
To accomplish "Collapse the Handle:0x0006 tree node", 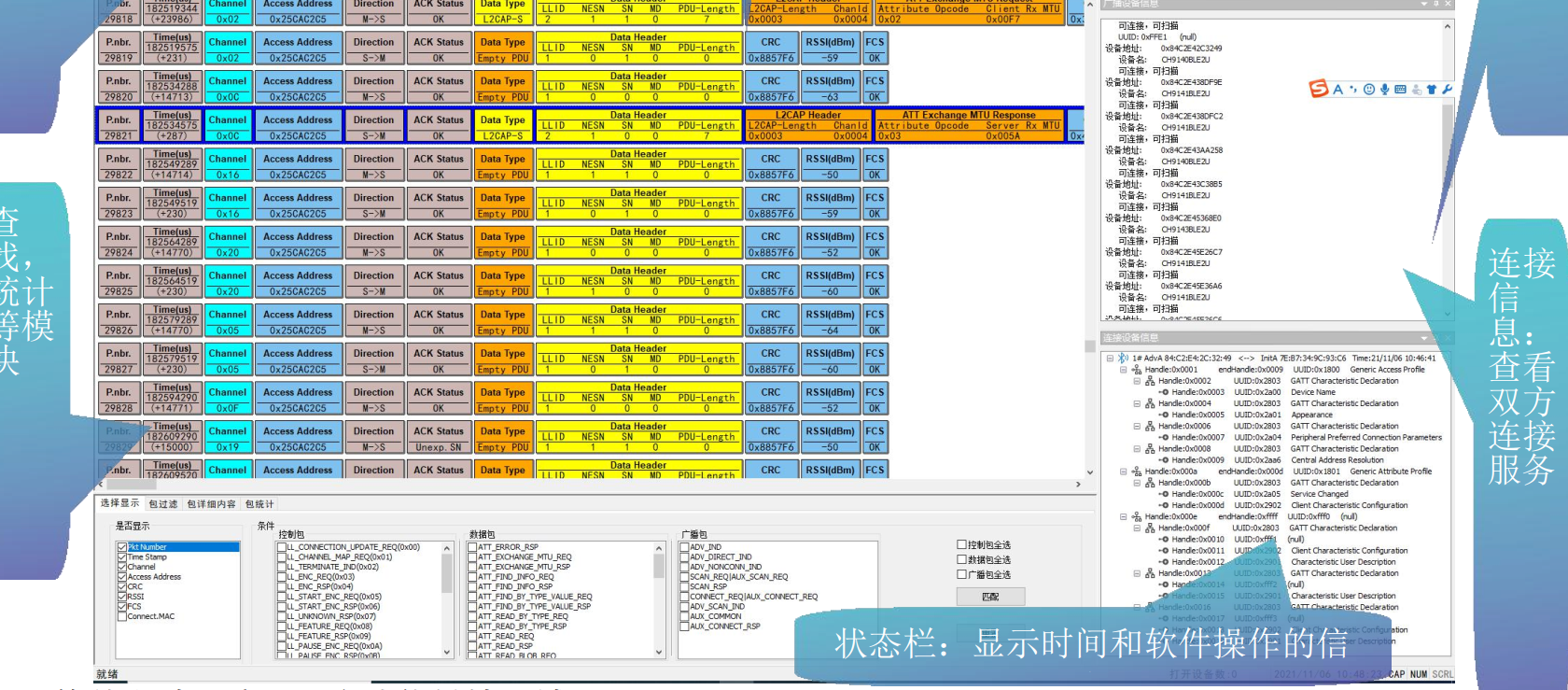I will (1137, 426).
